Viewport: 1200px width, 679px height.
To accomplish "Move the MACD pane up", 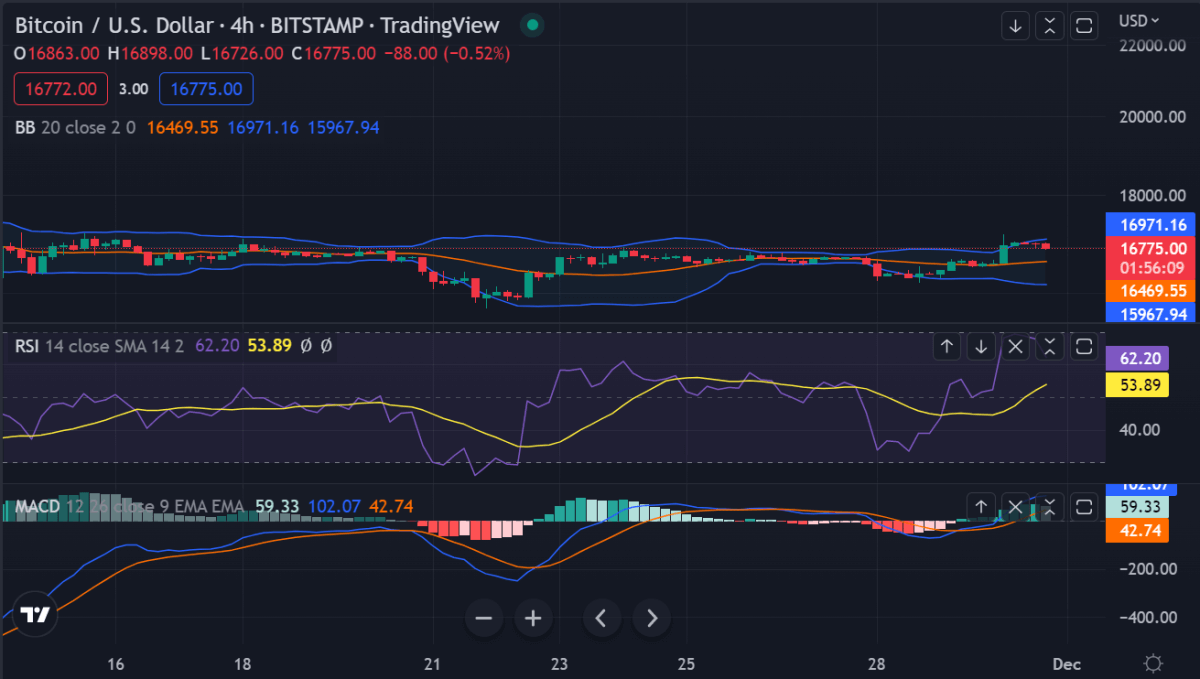I will 982,507.
